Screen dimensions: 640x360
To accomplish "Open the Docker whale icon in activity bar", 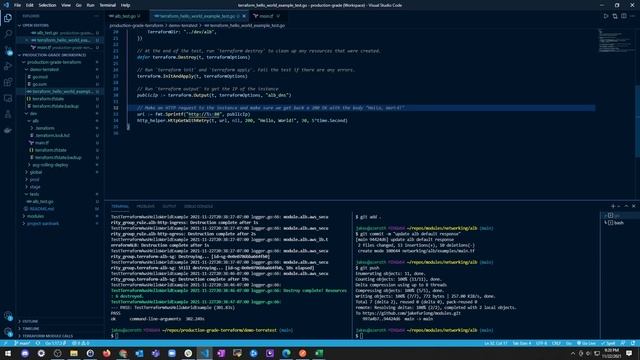I will click(8, 130).
